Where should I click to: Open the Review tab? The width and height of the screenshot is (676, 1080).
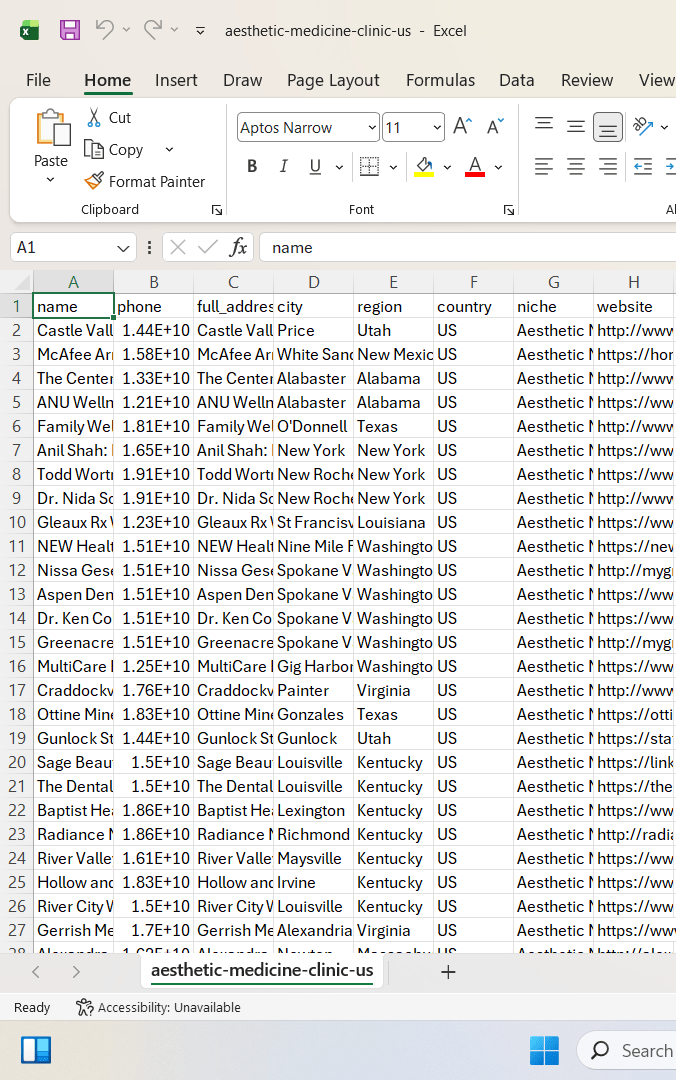tap(586, 80)
